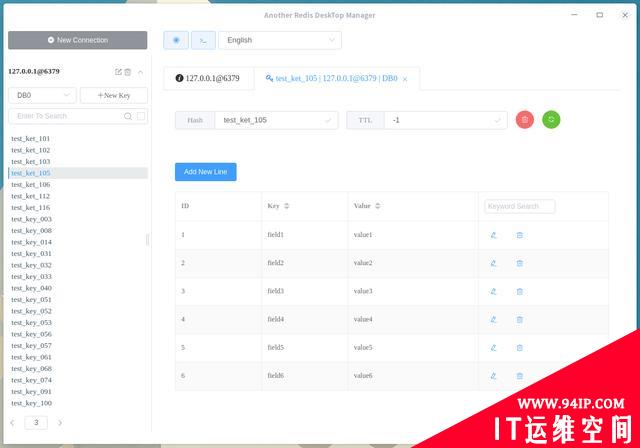Select key test_ket_112
640x448 pixels.
pyautogui.click(x=78, y=196)
